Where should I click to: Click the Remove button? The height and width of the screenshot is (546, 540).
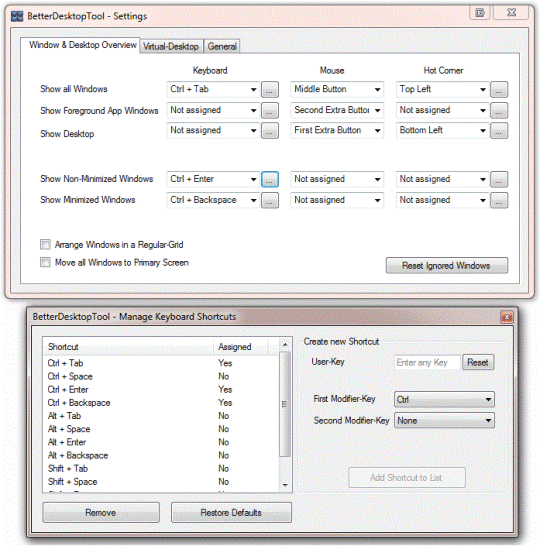(x=101, y=513)
